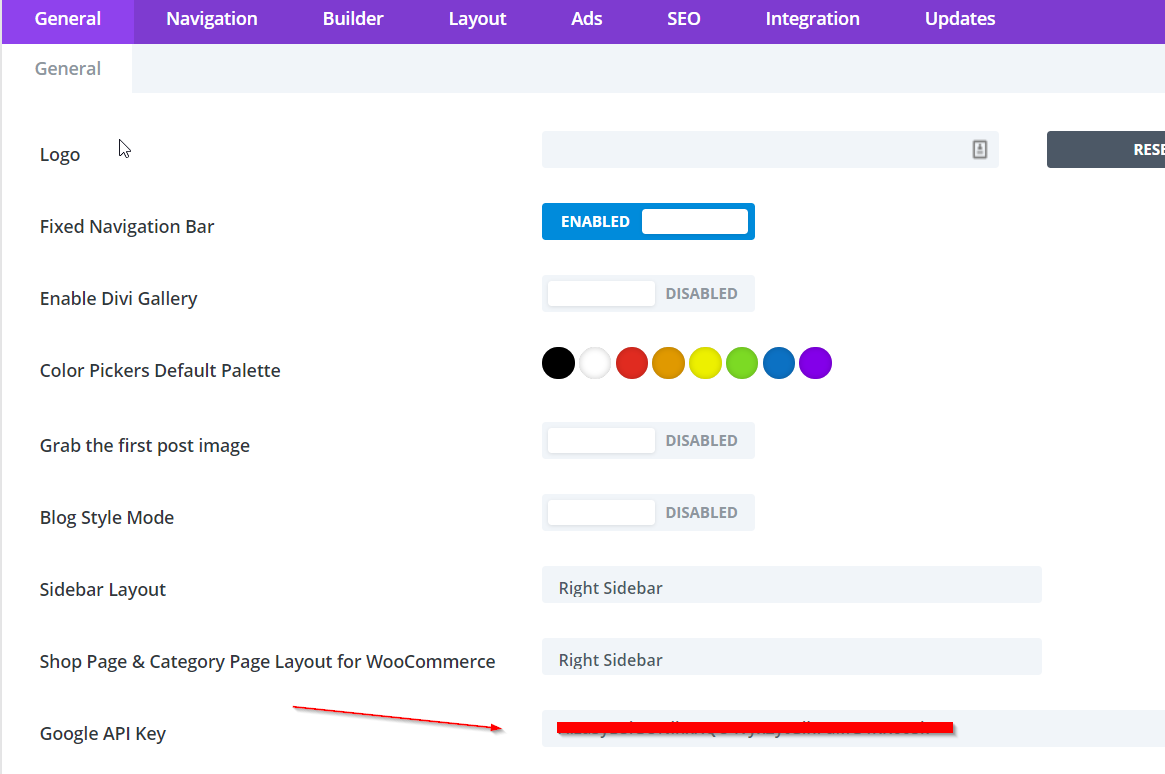The height and width of the screenshot is (774, 1165).
Task: Open the Sidebar Layout dropdown
Action: tap(791, 585)
